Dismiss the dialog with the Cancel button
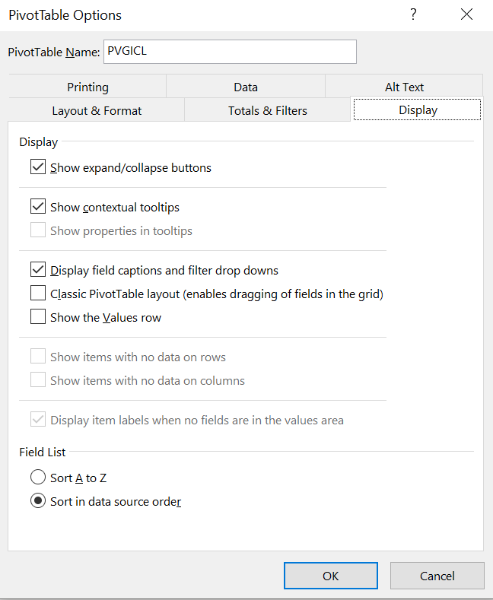Screen dimensions: 493x600 [437, 576]
